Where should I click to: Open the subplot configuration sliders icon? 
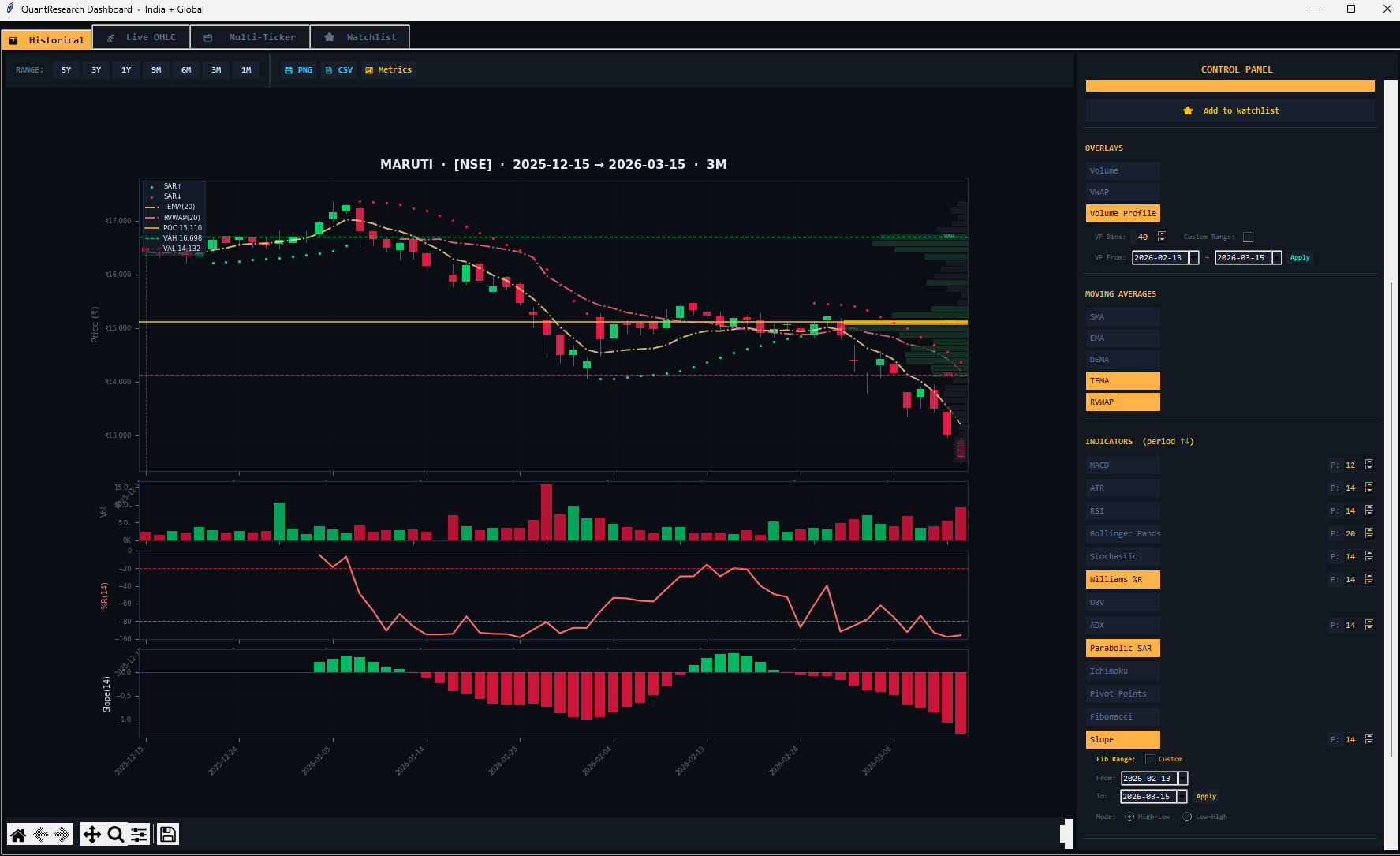coord(139,835)
